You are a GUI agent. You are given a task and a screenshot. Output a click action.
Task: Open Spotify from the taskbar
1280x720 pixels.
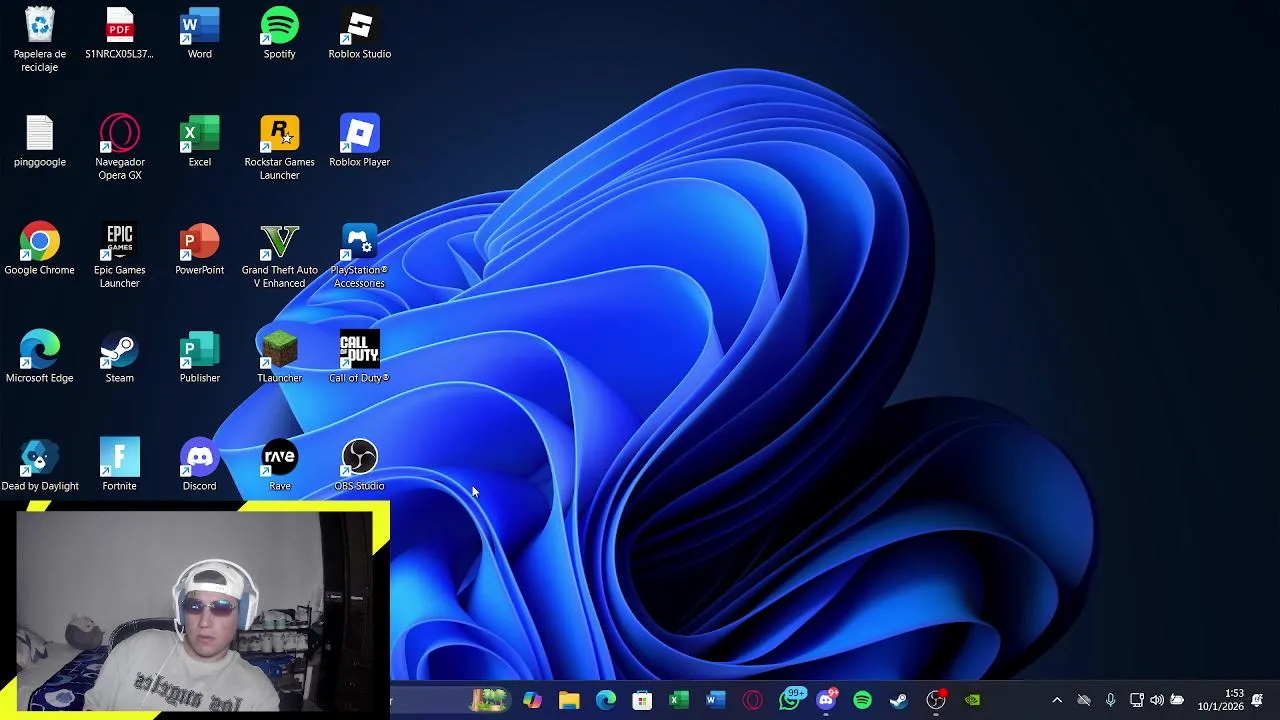[862, 700]
